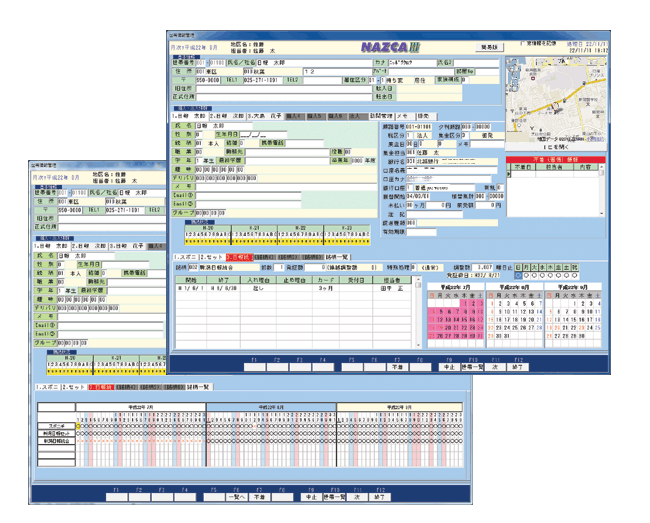Image resolution: width=650 pixels, height=523 pixels.
Task: Click day 25 in the 平成22年 9月 calendar
Action: tap(598, 327)
